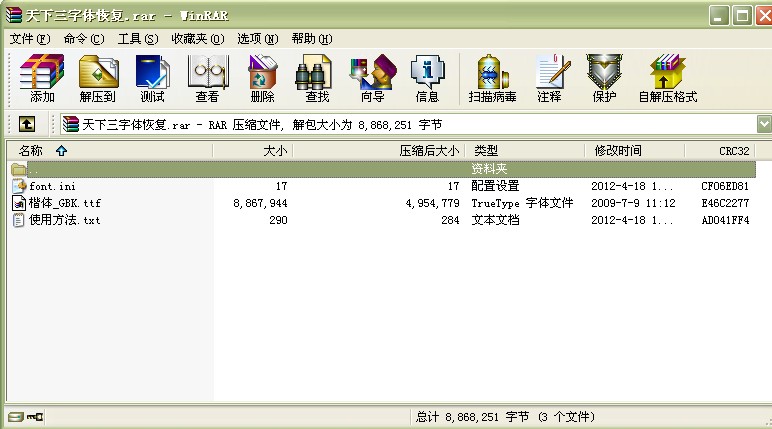Sort by CRC32 column header

[720, 151]
